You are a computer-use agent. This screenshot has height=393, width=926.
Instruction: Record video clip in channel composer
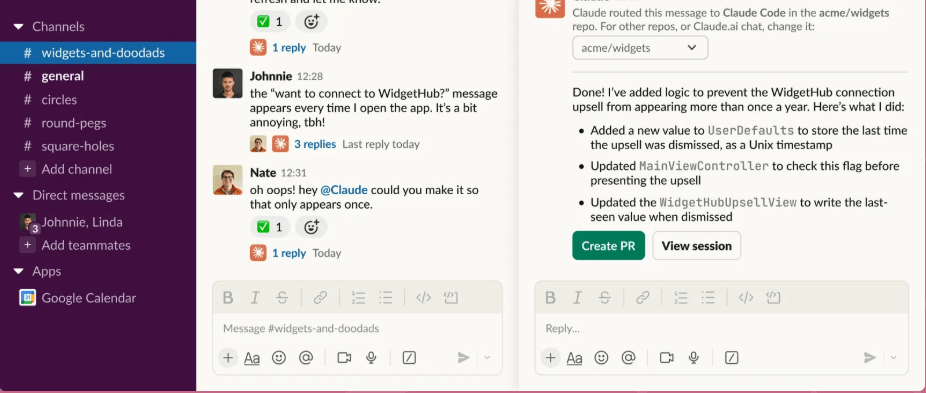tap(344, 358)
